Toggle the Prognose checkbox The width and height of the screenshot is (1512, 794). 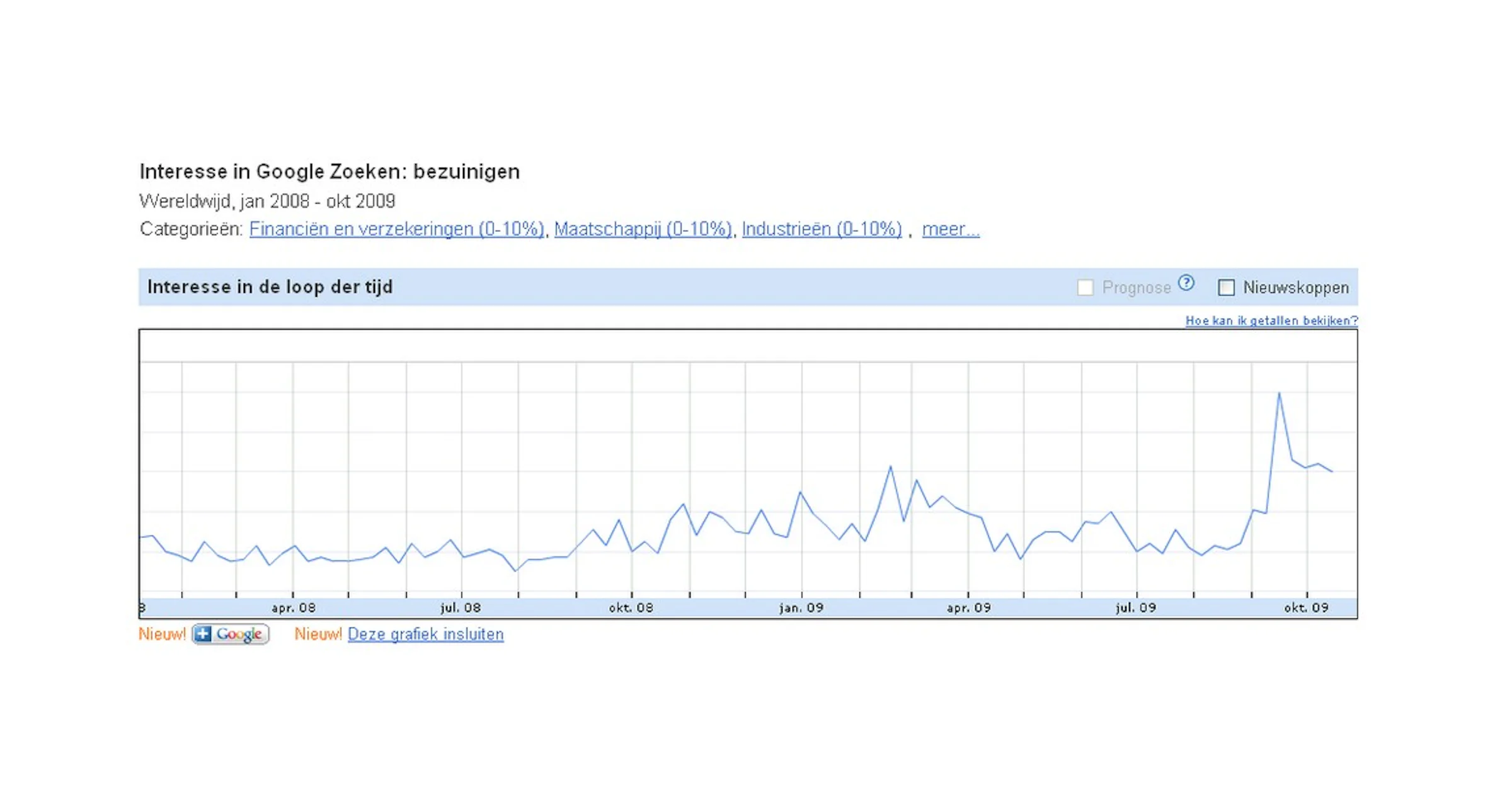coord(1085,287)
